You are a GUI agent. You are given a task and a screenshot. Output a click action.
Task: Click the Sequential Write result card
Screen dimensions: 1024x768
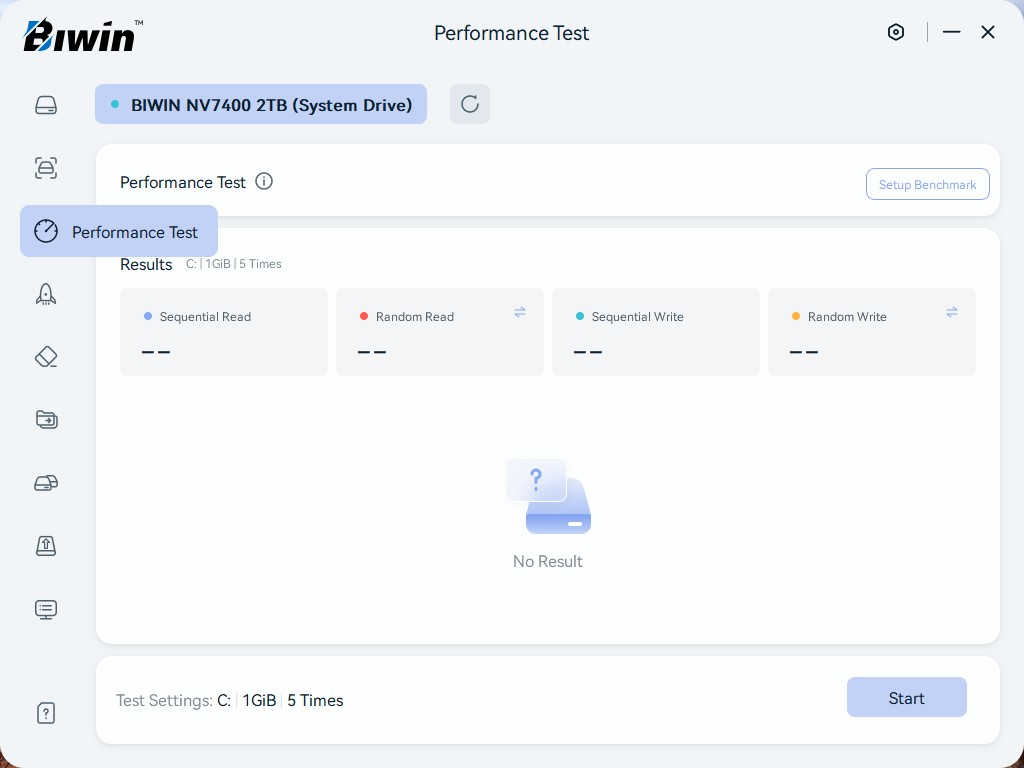click(x=656, y=332)
